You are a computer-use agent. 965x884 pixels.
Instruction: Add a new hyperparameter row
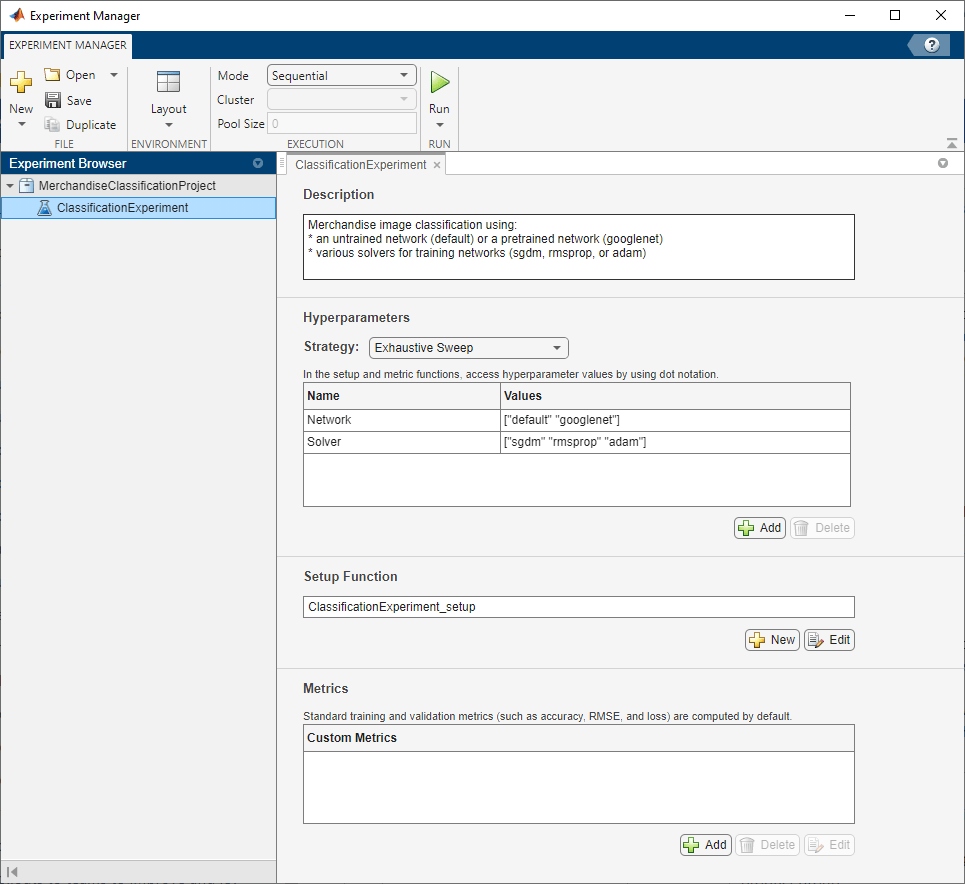(759, 528)
